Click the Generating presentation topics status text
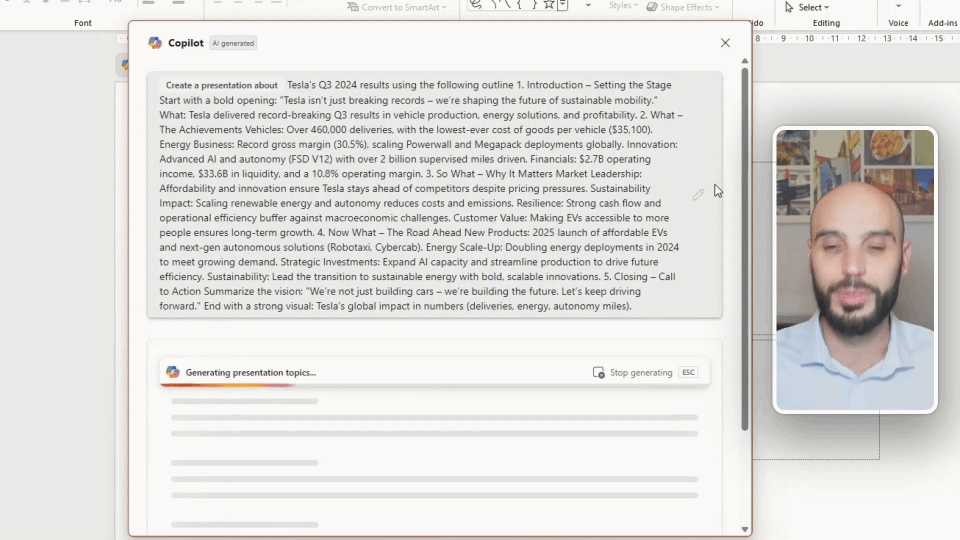Screen dimensions: 960x540 coord(251,372)
